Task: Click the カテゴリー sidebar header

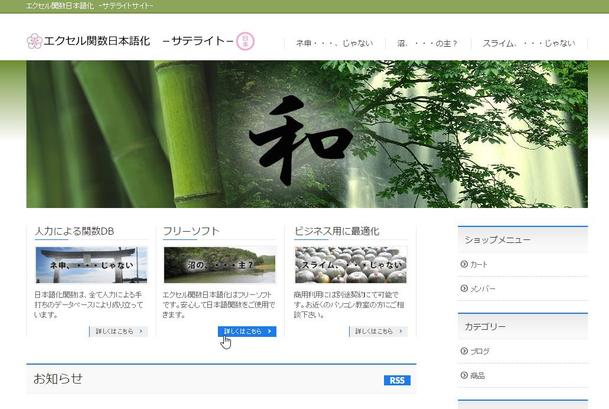Action: (523, 326)
